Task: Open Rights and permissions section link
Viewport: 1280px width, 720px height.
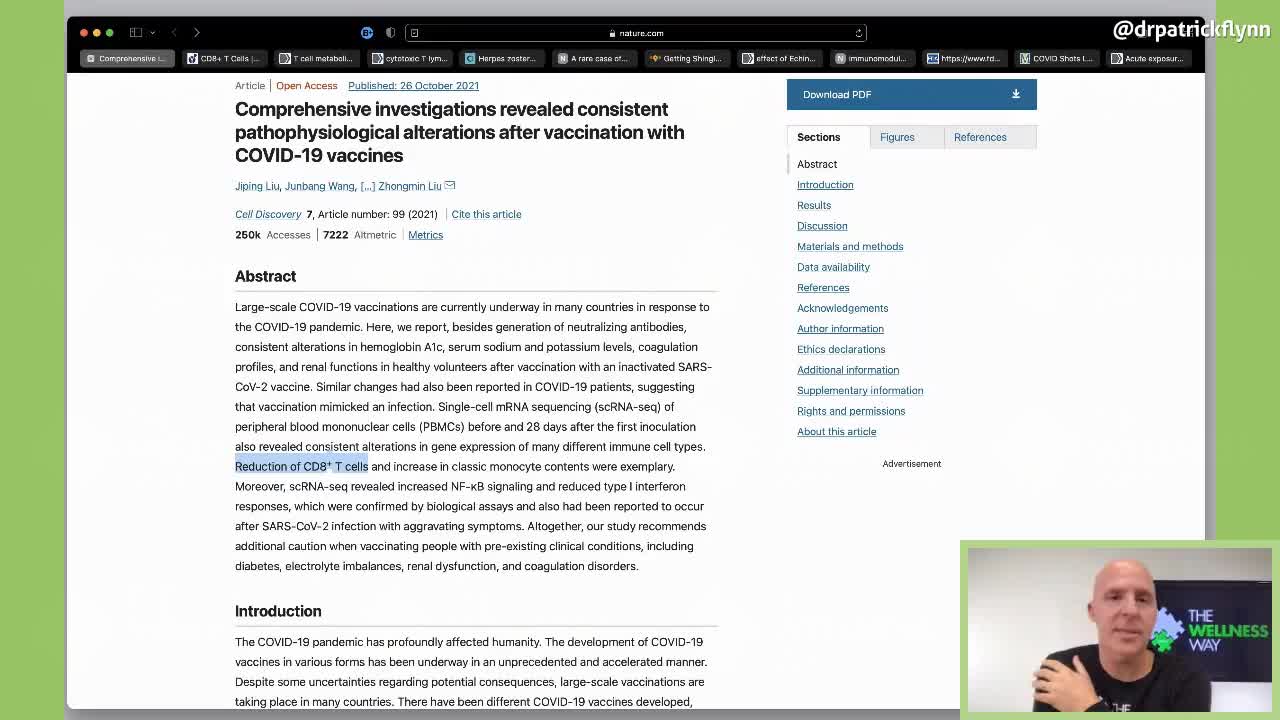Action: pyautogui.click(x=851, y=411)
